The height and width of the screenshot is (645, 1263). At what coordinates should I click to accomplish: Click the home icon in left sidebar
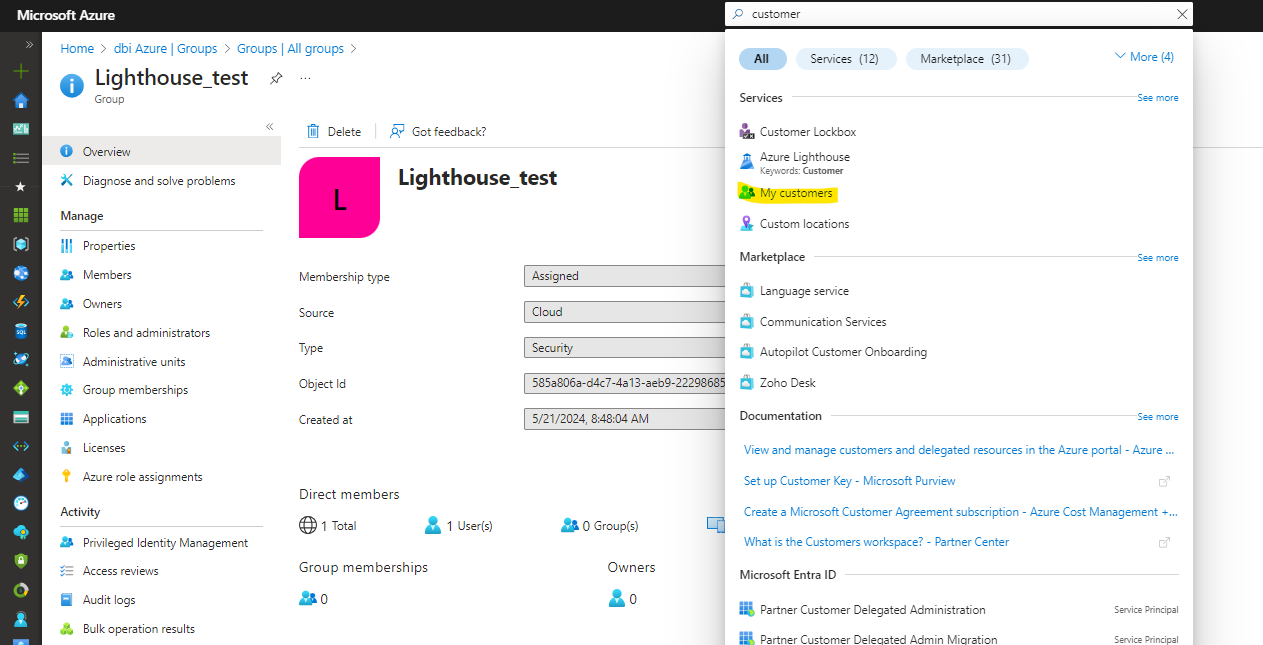pyautogui.click(x=21, y=100)
